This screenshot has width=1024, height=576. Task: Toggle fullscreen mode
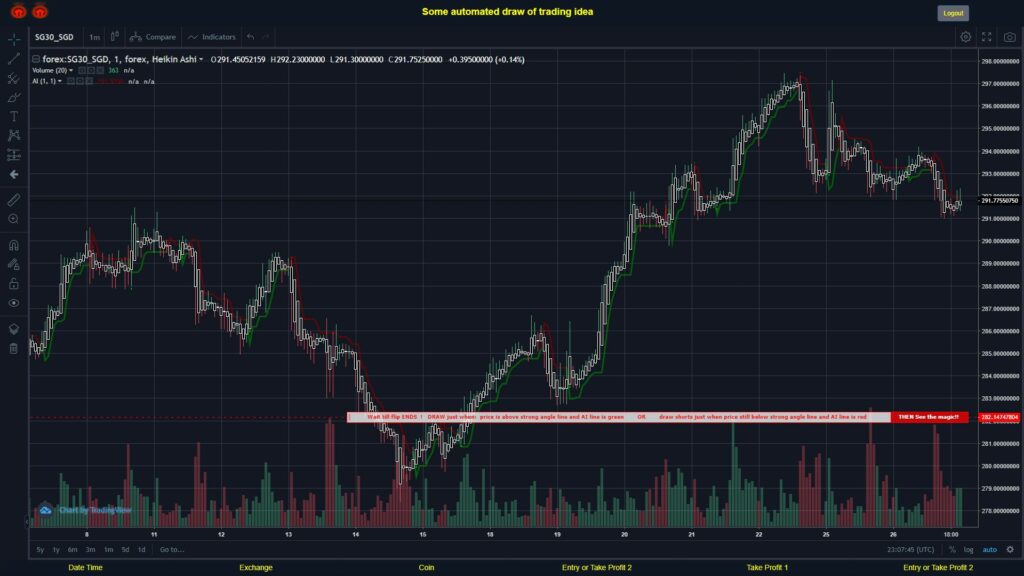987,37
